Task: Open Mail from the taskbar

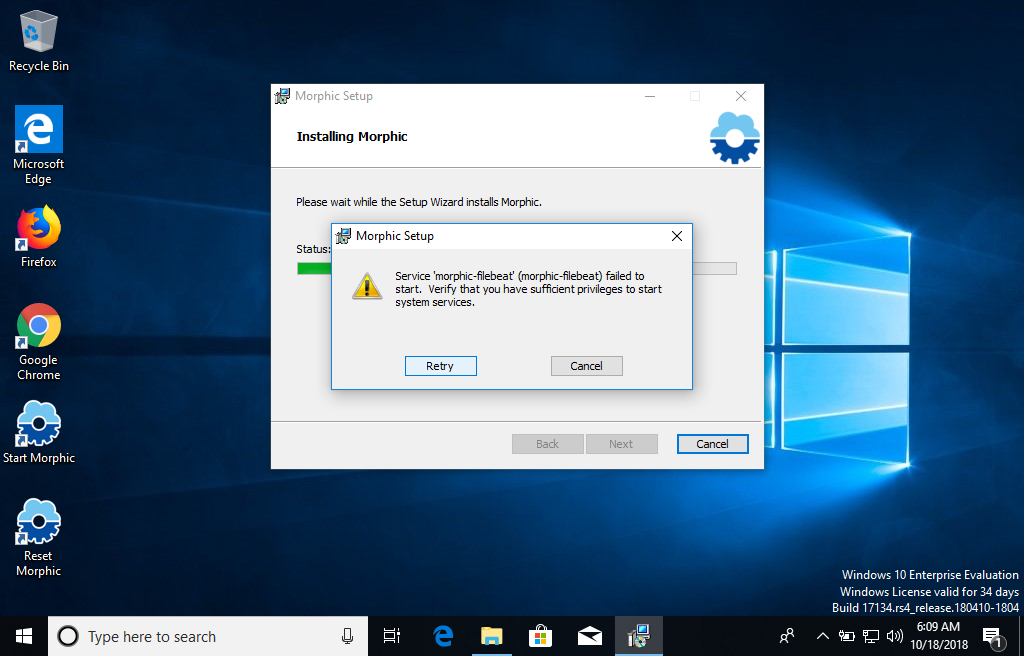Action: coord(590,636)
